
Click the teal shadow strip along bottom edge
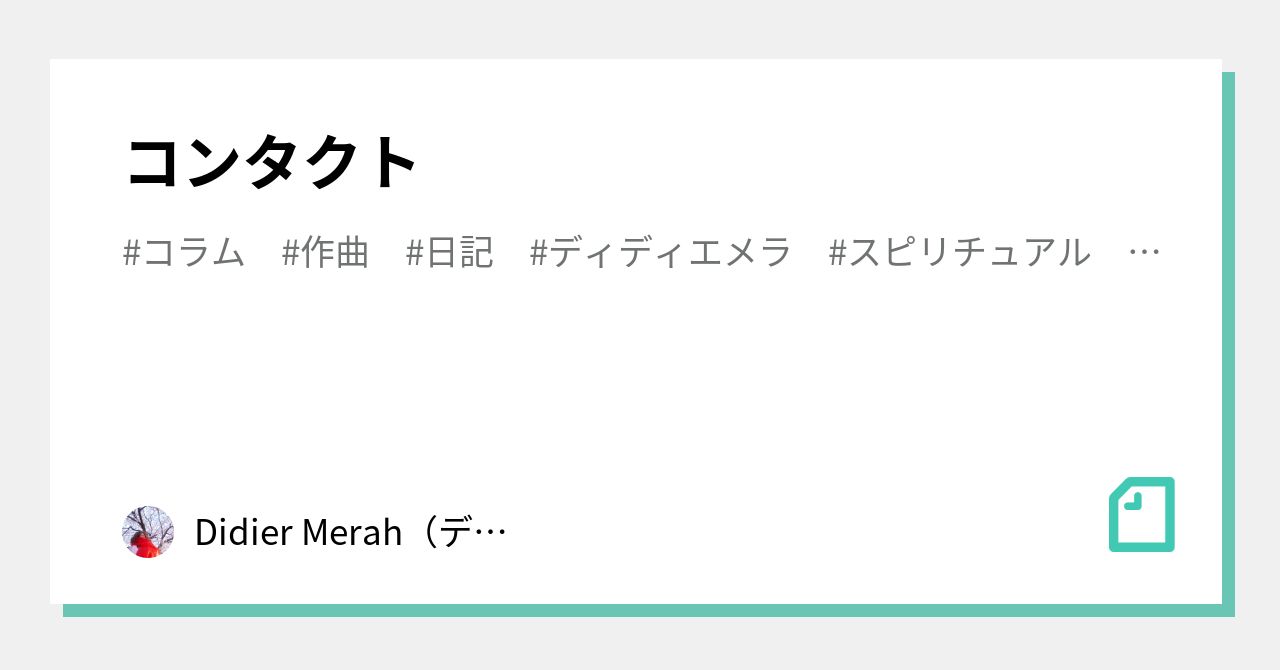[640, 610]
